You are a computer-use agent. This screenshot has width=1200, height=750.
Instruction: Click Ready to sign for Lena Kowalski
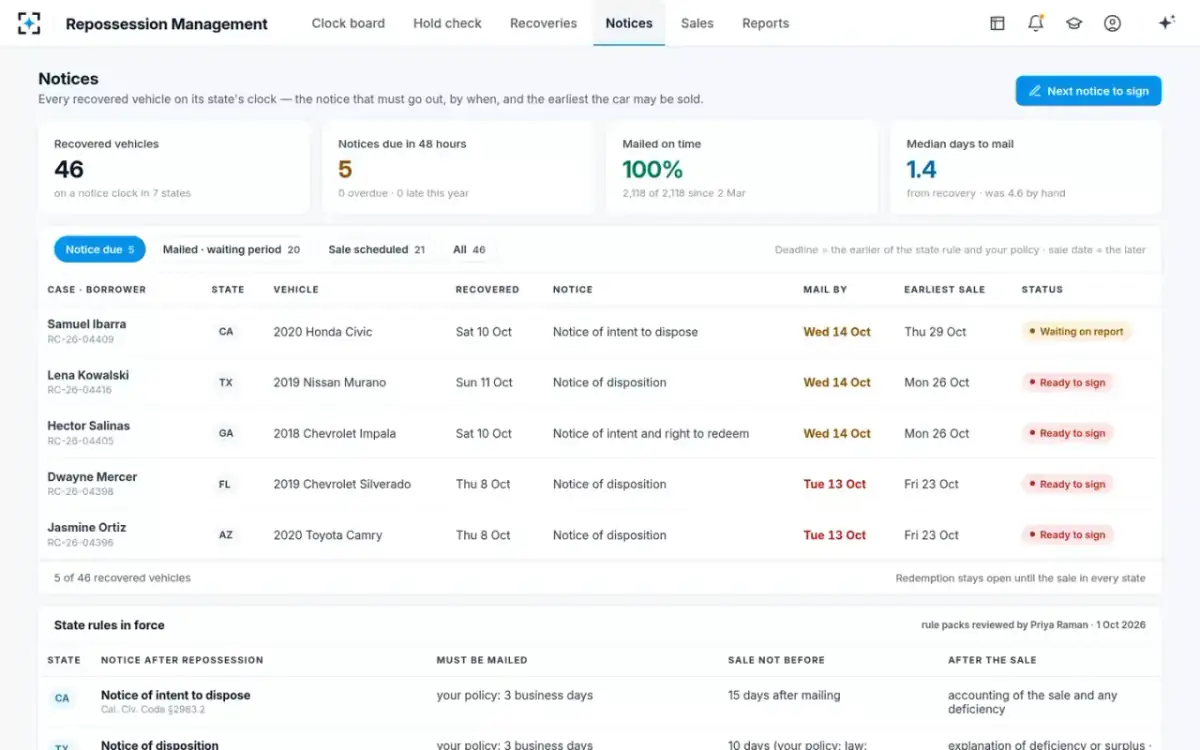point(1067,383)
